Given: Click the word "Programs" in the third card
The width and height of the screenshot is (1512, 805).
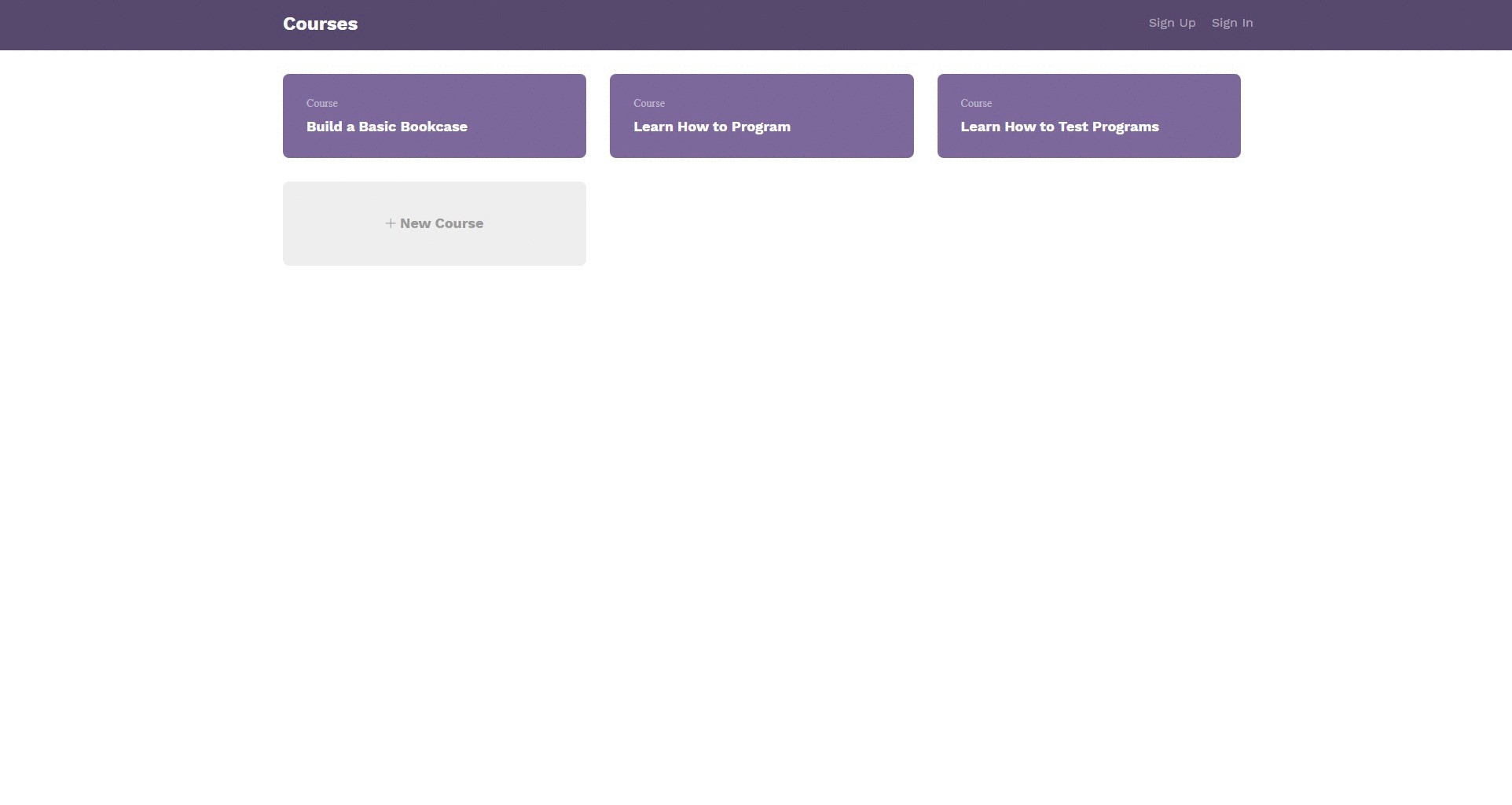Looking at the screenshot, I should tap(1125, 127).
